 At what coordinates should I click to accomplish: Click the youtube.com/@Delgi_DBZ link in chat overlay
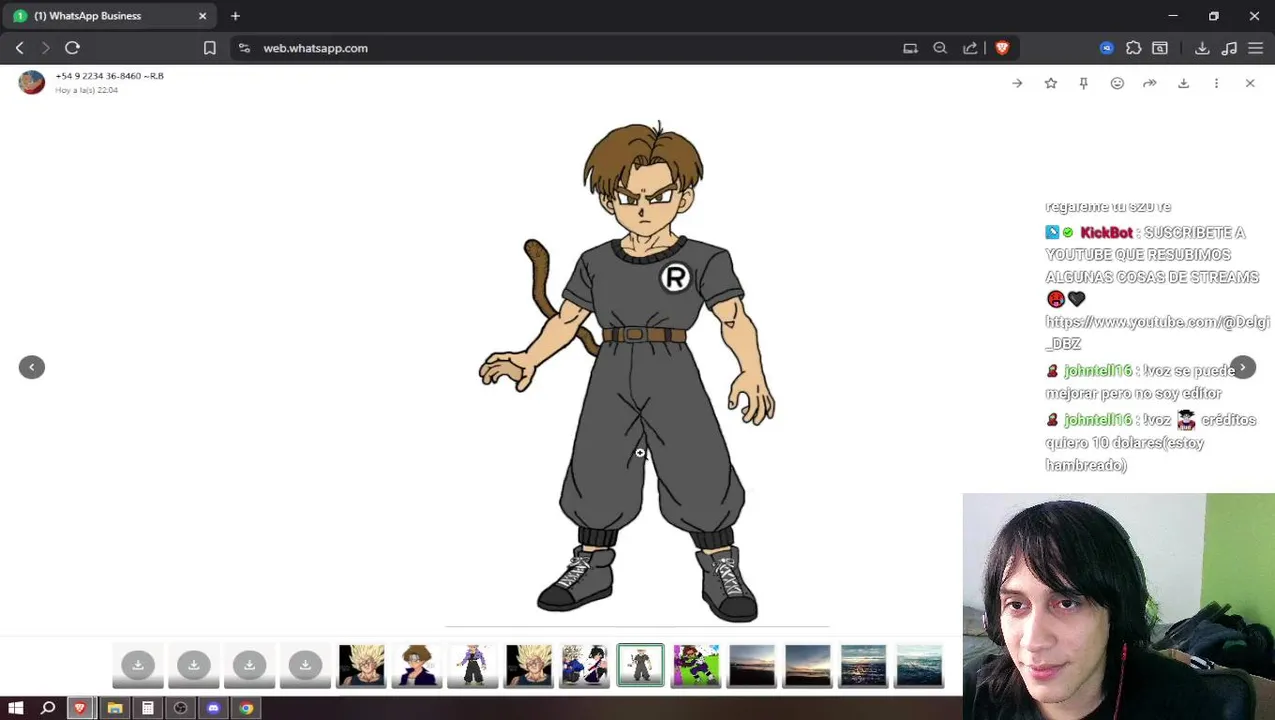pyautogui.click(x=1157, y=332)
